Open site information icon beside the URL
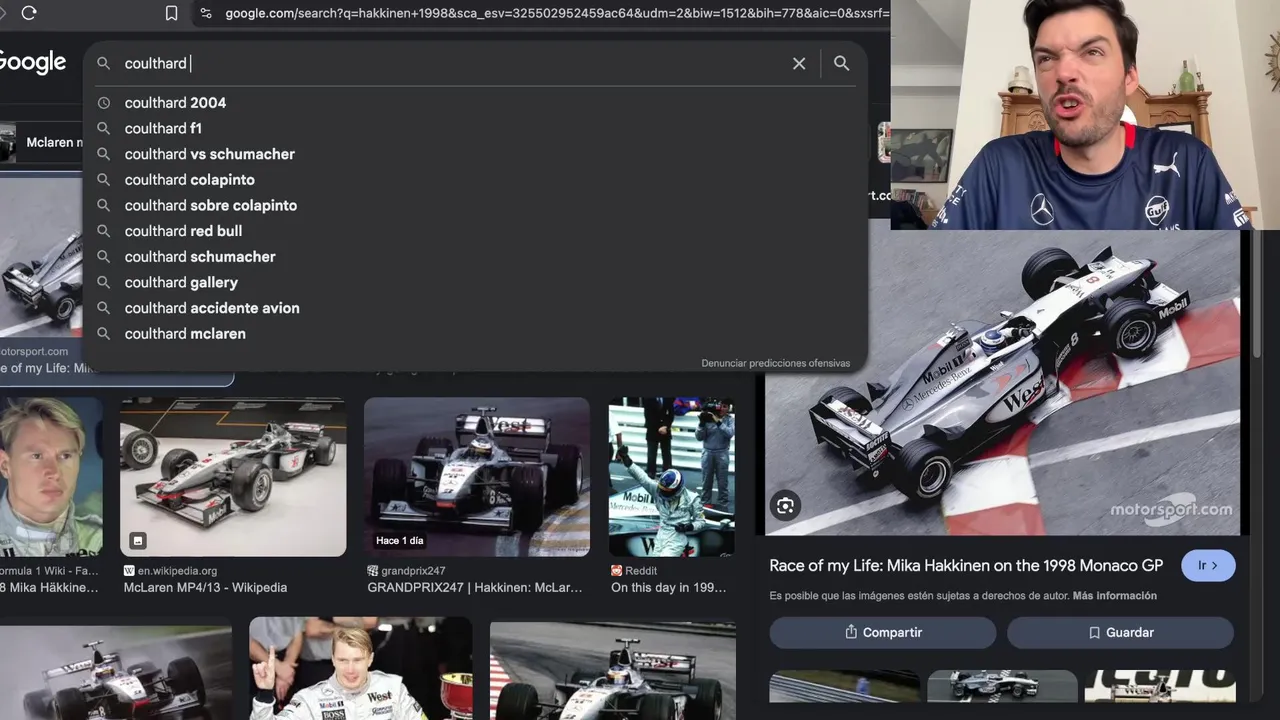This screenshot has height=720, width=1280. (205, 13)
